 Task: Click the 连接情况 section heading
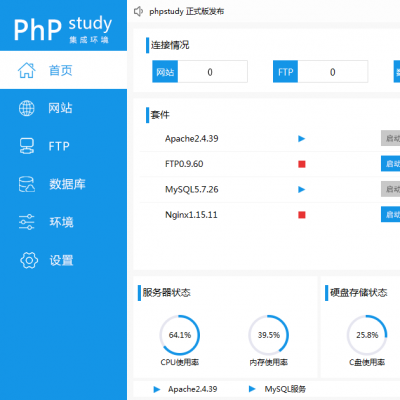click(x=170, y=45)
